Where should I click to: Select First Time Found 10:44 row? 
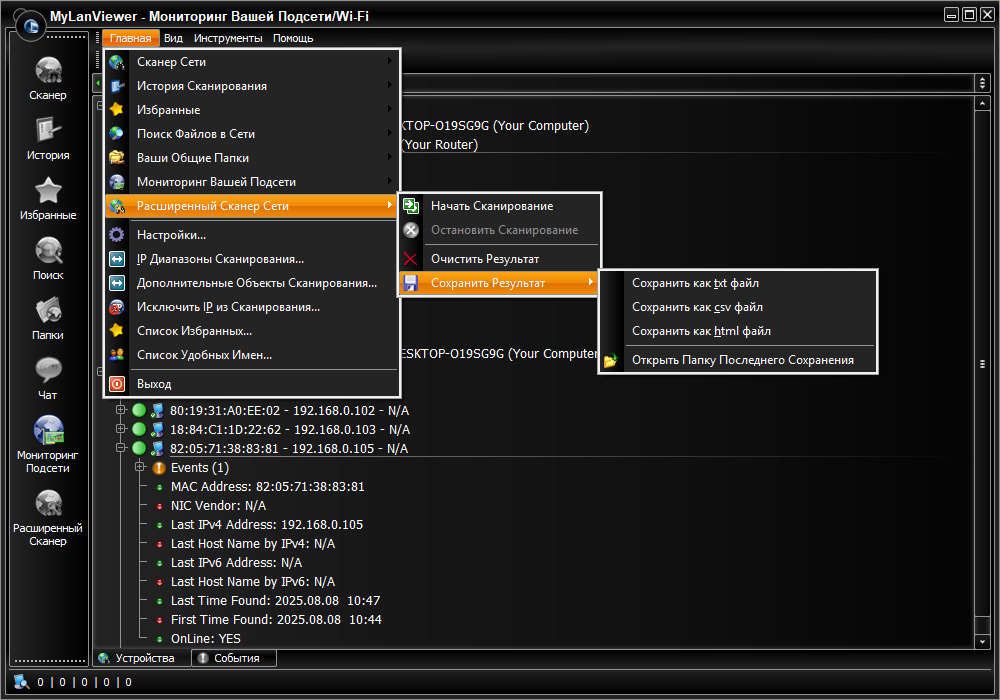[276, 620]
